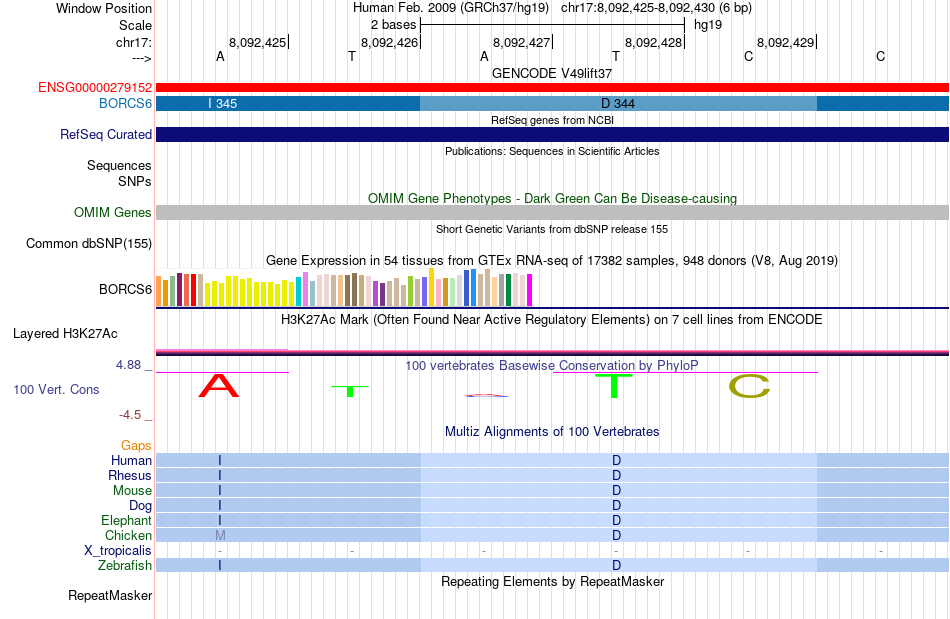Click the Mouse alignment row label
This screenshot has width=950, height=619.
(x=132, y=491)
